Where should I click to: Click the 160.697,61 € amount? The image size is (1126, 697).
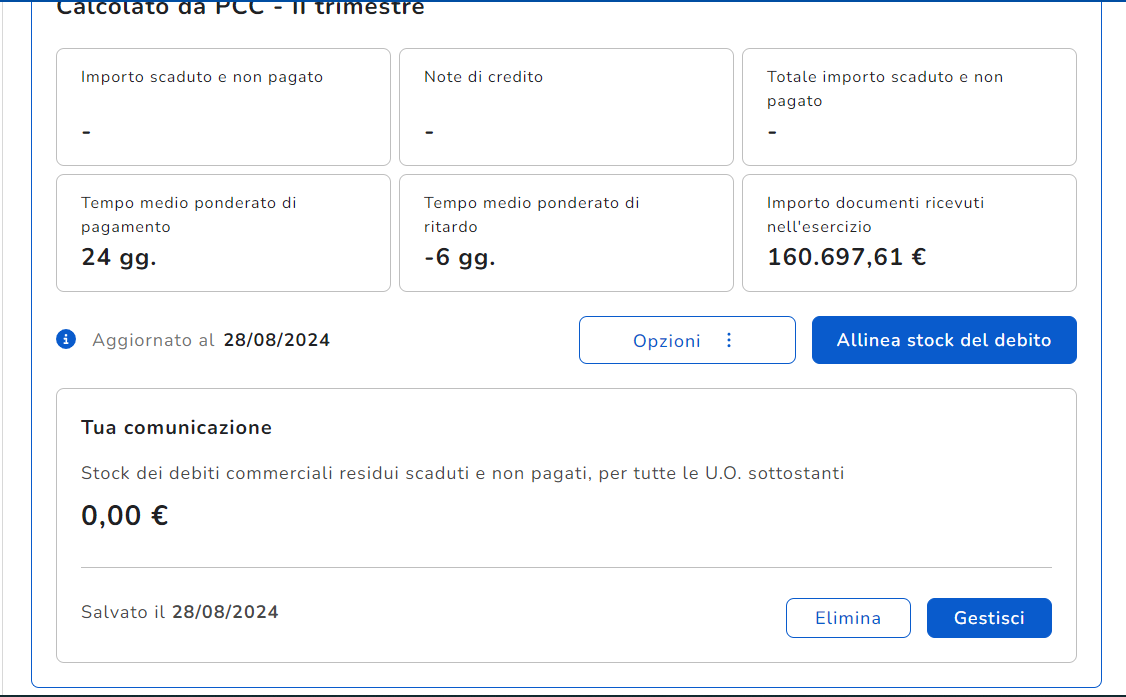point(846,257)
